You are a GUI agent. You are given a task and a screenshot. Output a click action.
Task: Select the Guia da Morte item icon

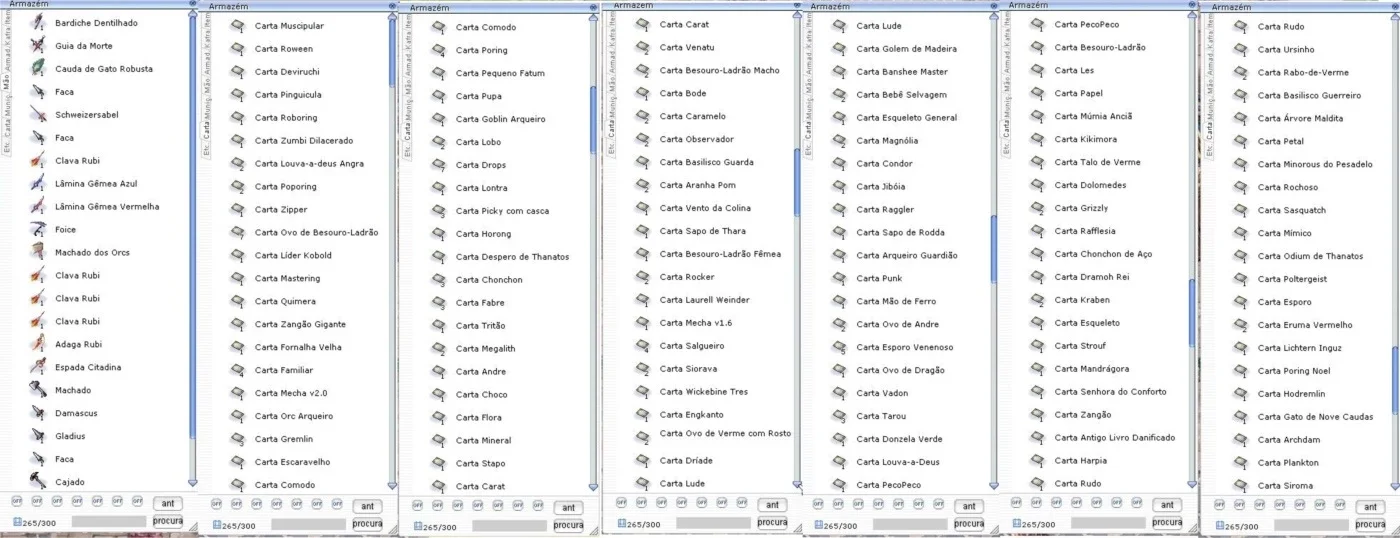pyautogui.click(x=37, y=46)
